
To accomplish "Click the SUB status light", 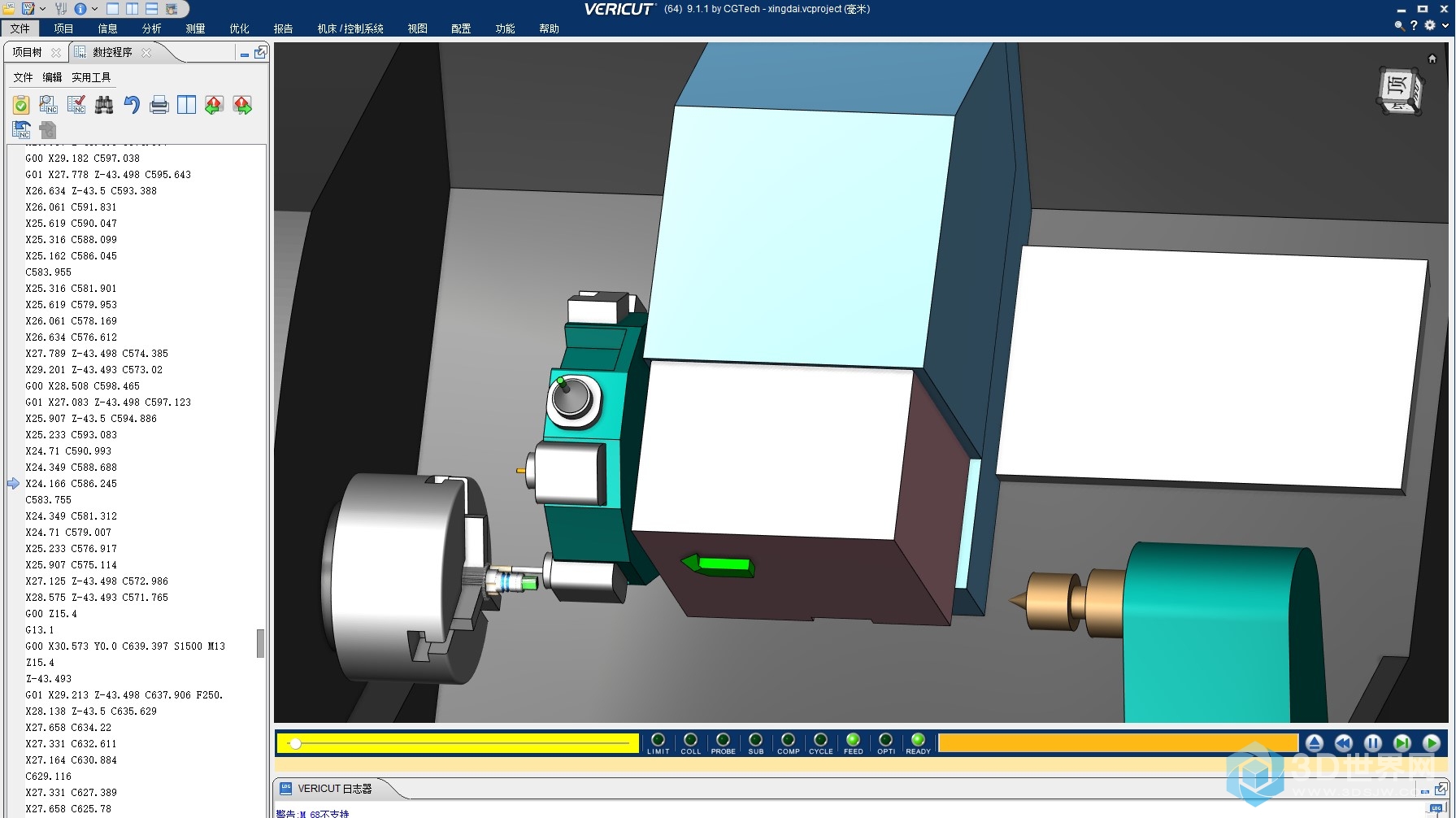I will click(756, 739).
